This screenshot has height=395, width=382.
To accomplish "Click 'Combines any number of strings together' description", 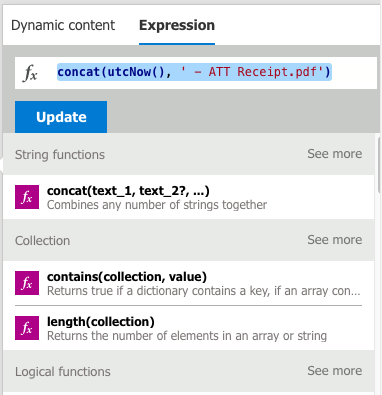I will click(x=157, y=205).
